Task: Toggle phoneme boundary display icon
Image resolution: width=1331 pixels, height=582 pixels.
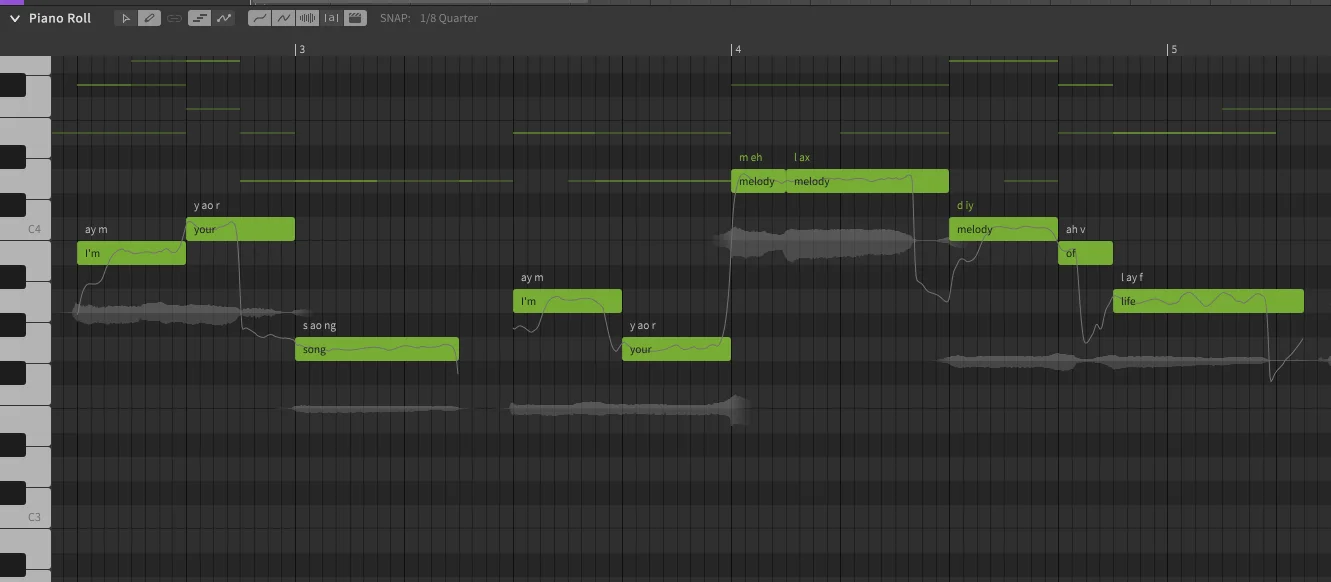Action: tap(331, 18)
